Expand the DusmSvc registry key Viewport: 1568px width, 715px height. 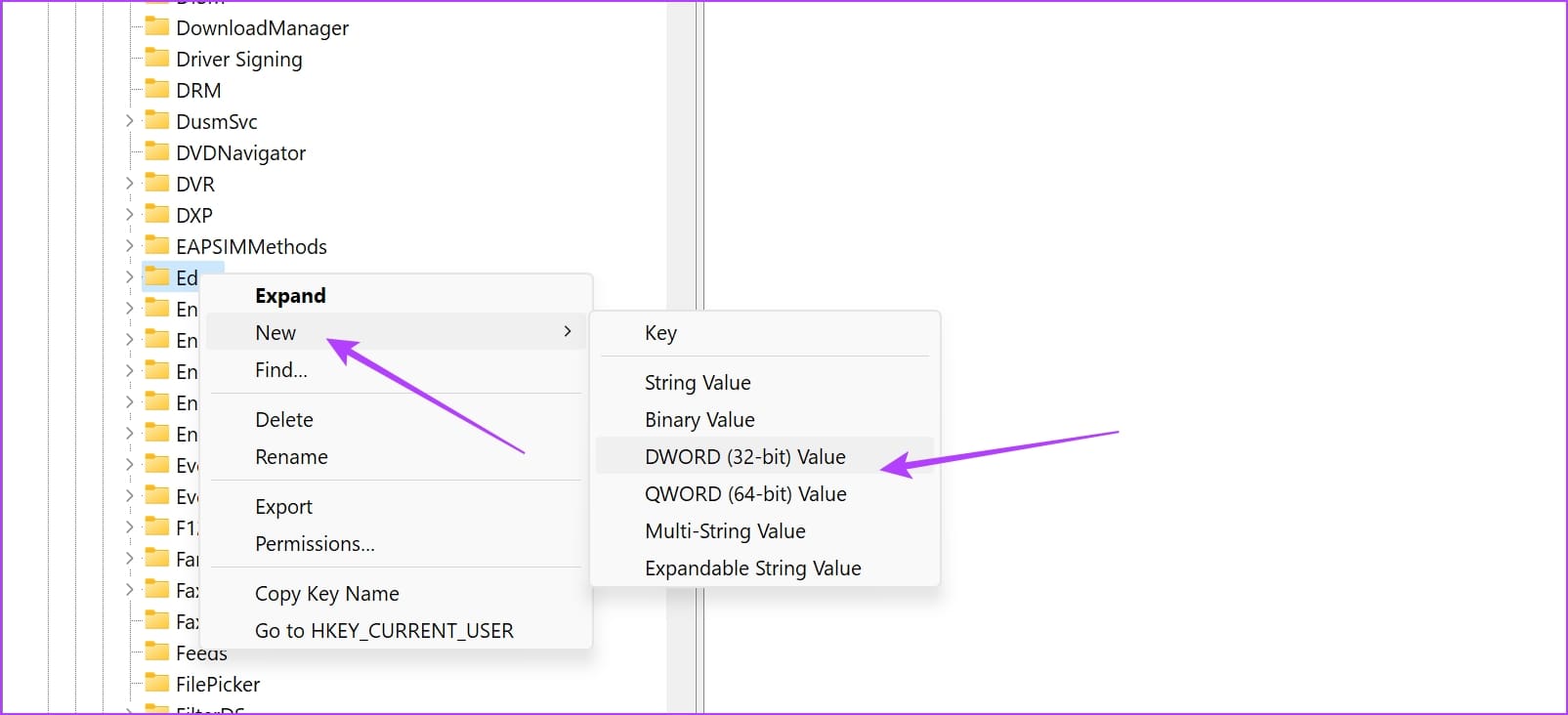(129, 121)
